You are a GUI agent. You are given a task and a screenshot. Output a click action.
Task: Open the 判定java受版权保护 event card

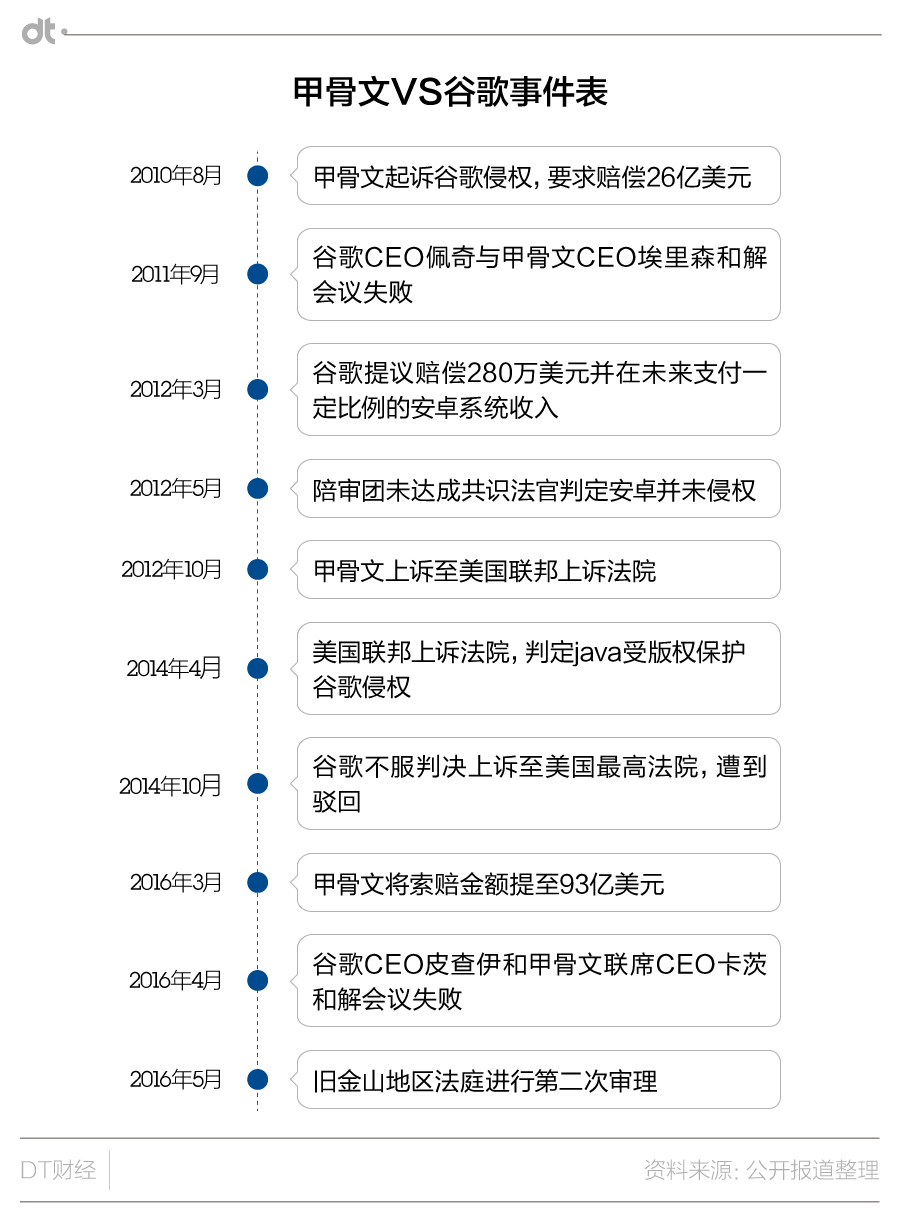pyautogui.click(x=538, y=668)
